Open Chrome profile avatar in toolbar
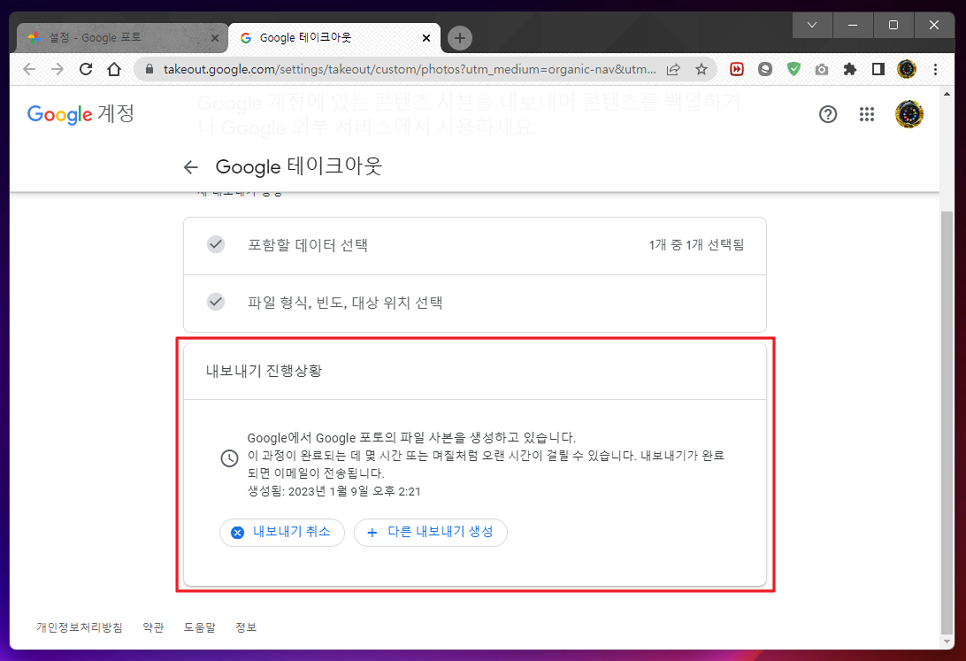 point(907,69)
